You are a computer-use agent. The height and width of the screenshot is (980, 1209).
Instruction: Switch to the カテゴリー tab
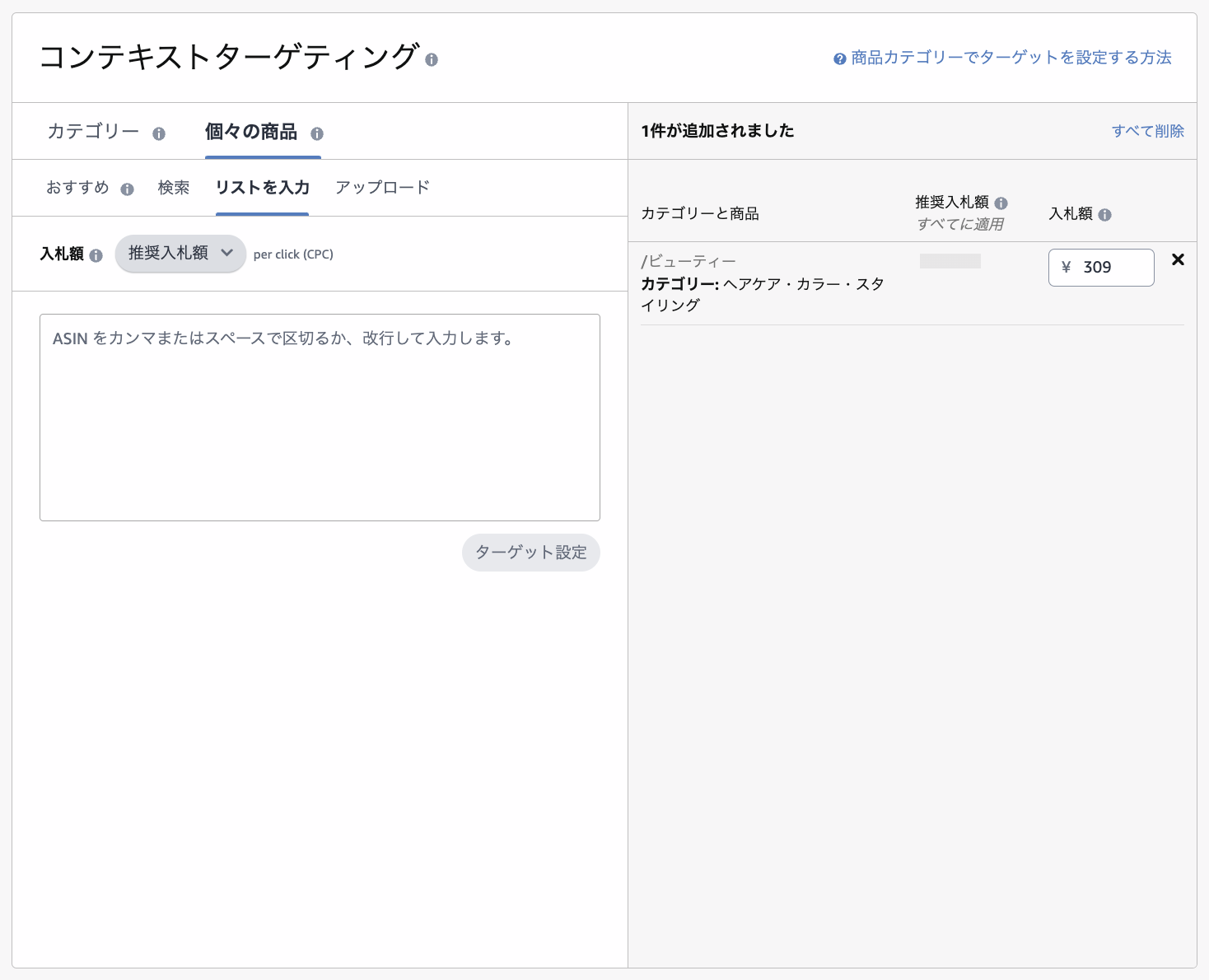pos(94,132)
